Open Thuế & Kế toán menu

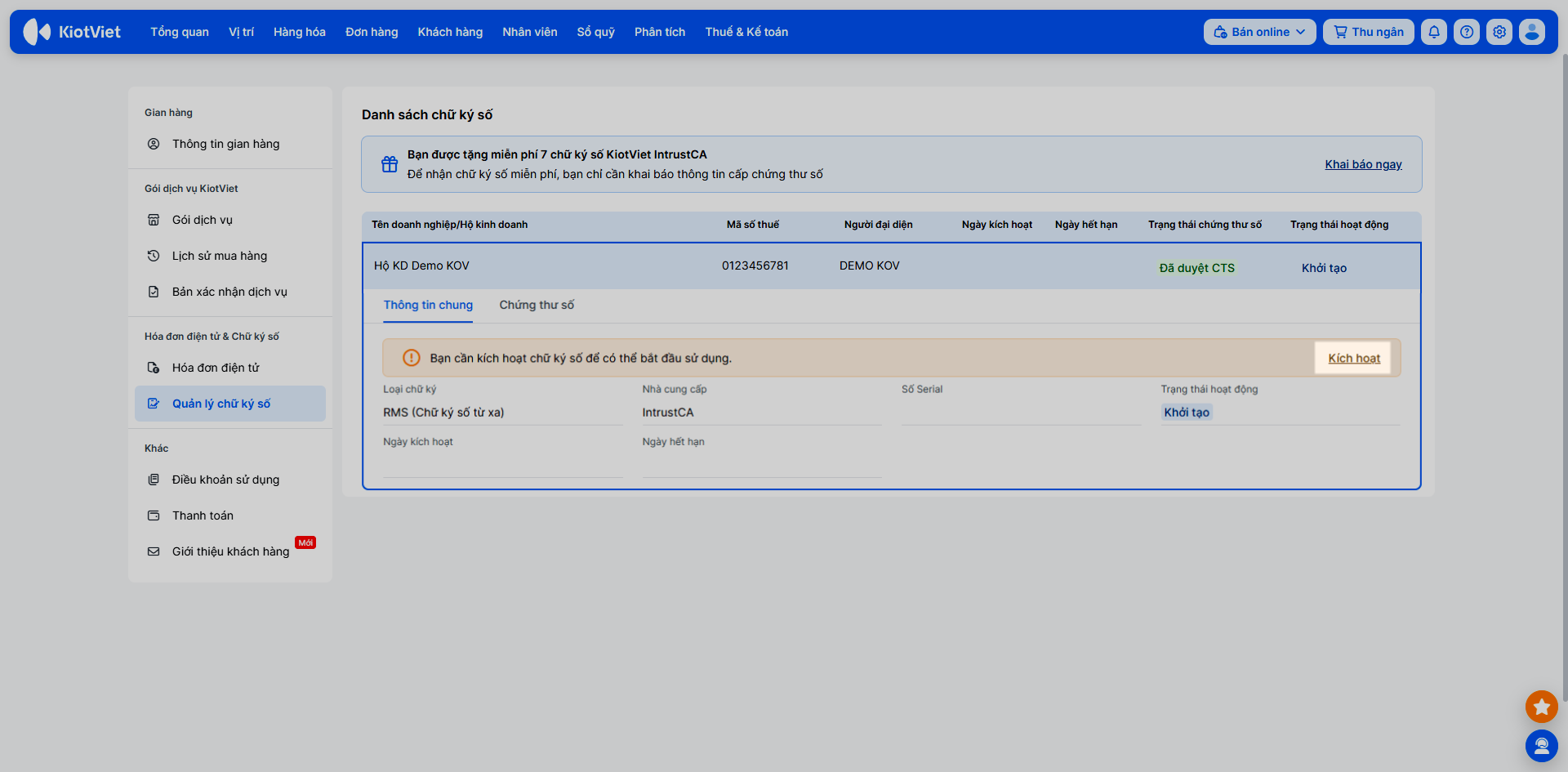pyautogui.click(x=746, y=32)
